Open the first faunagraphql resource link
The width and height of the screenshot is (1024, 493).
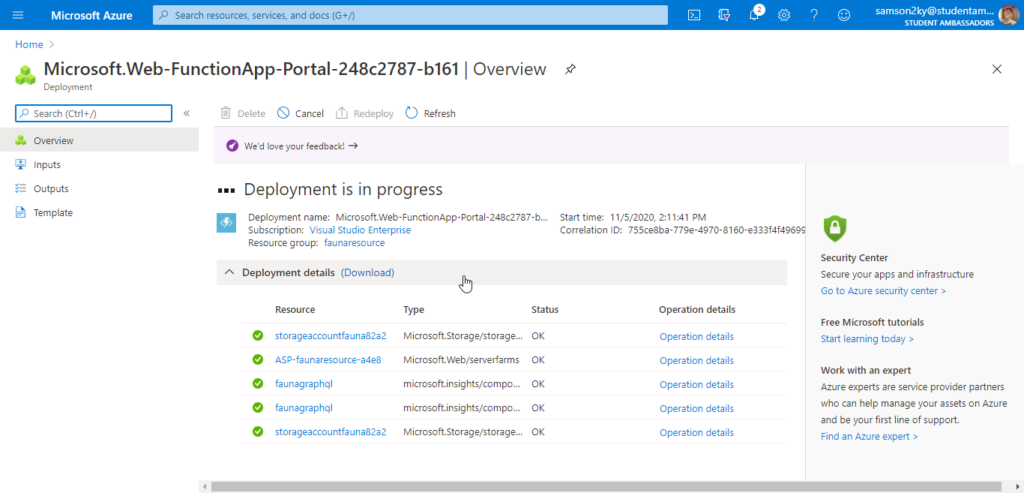click(304, 384)
